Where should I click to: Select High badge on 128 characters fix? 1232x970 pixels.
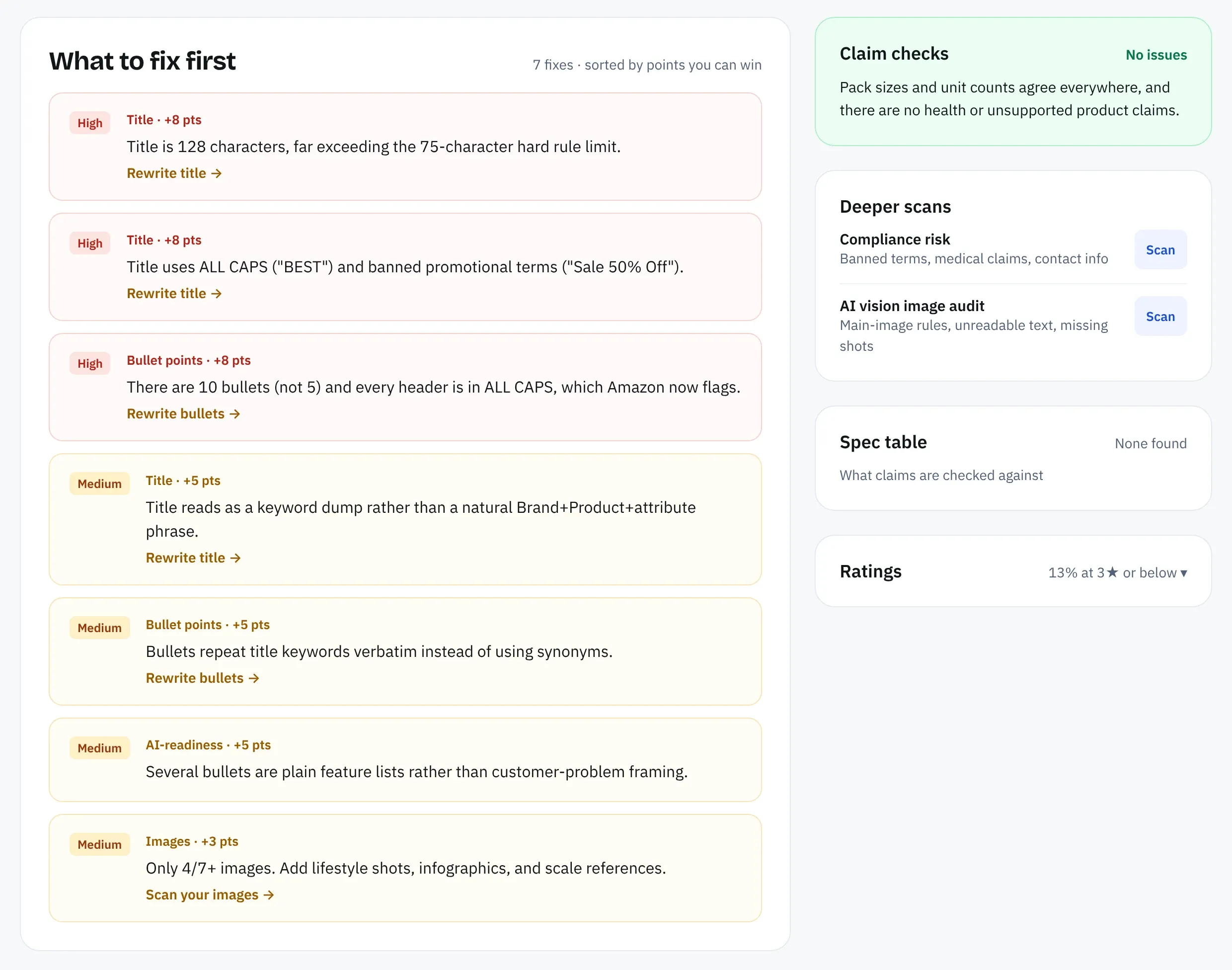pyautogui.click(x=90, y=123)
